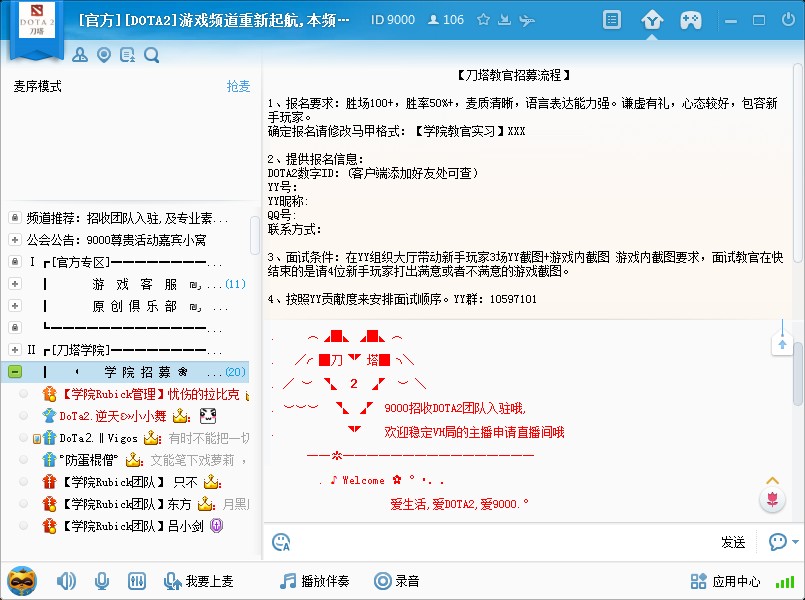Click phone icon beside DoTa2.‖Vigos
The width and height of the screenshot is (805, 600).
[x=36, y=438]
